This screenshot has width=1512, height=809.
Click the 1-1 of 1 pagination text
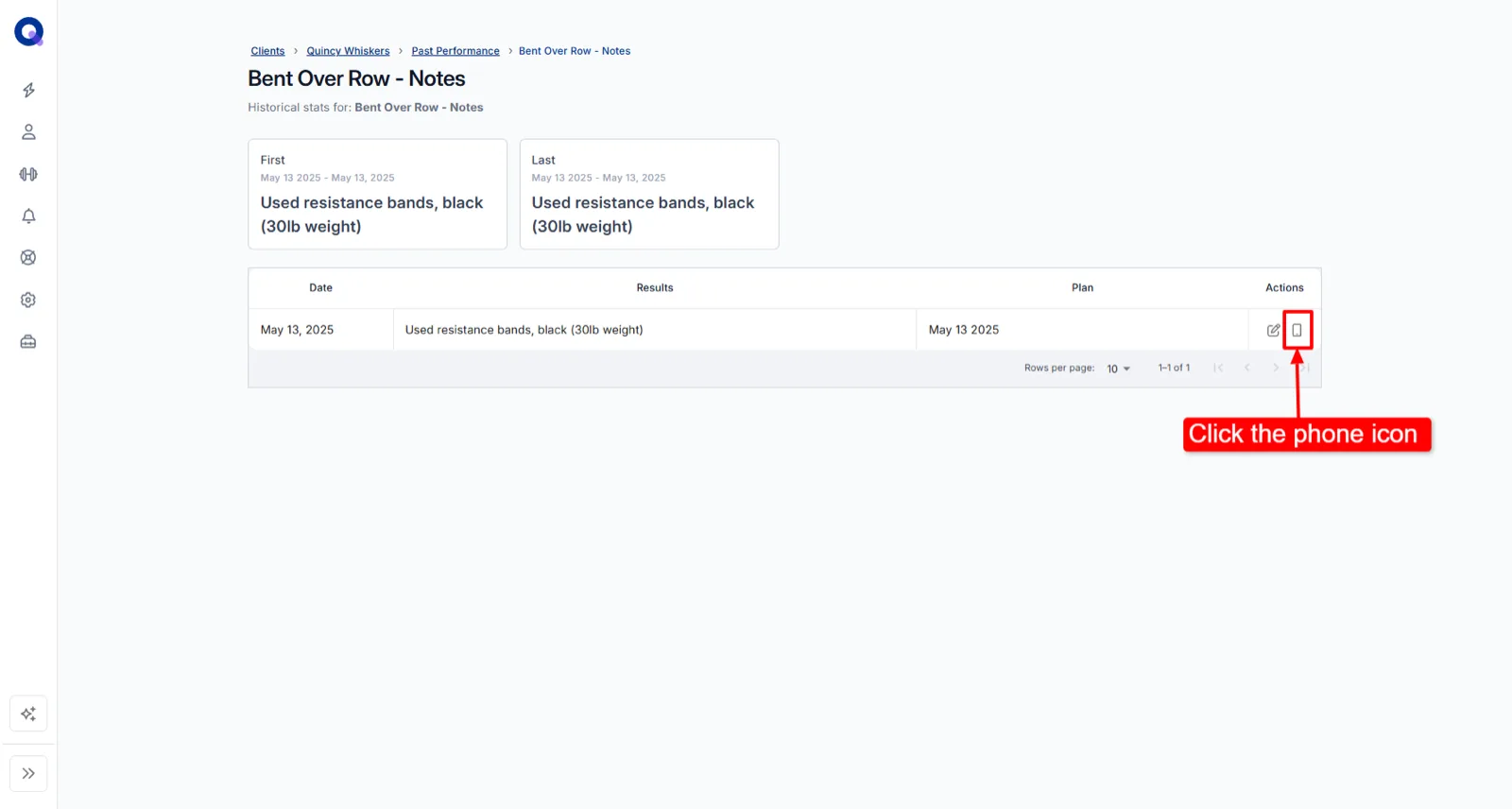tap(1174, 368)
